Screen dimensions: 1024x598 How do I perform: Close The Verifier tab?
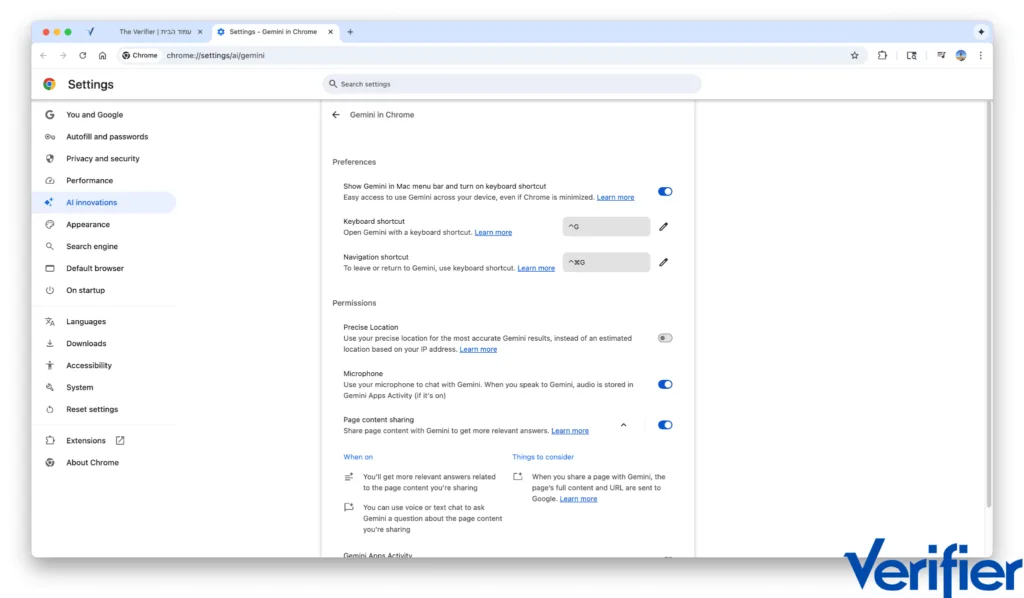(x=200, y=31)
